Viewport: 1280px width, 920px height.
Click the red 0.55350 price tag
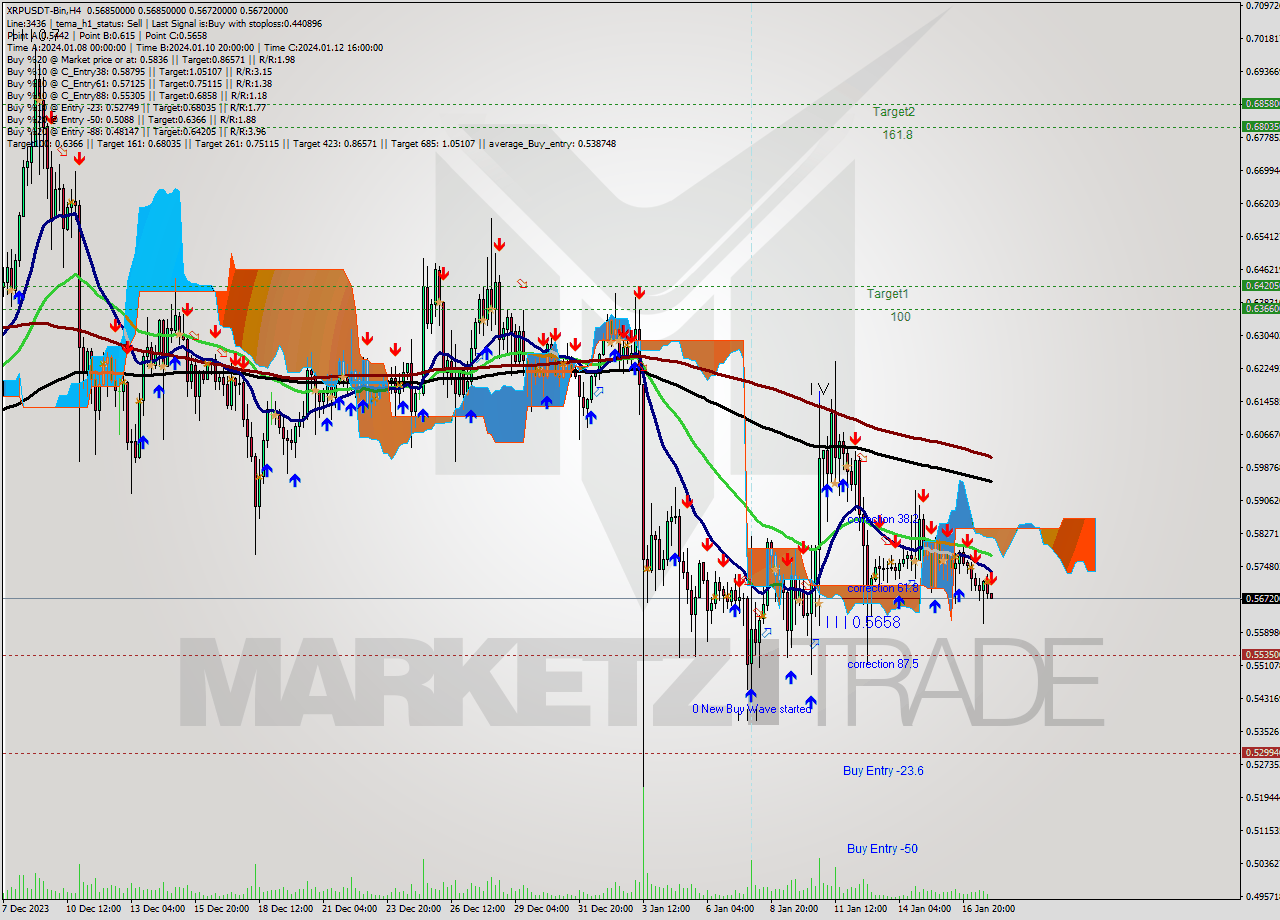tap(1260, 654)
